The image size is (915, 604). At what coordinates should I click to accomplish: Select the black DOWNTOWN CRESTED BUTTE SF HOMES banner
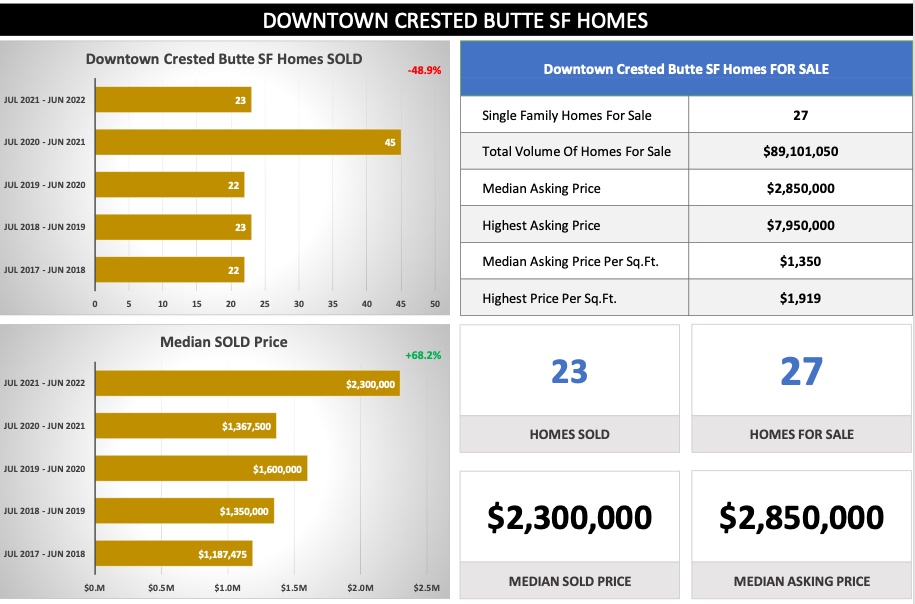click(457, 20)
